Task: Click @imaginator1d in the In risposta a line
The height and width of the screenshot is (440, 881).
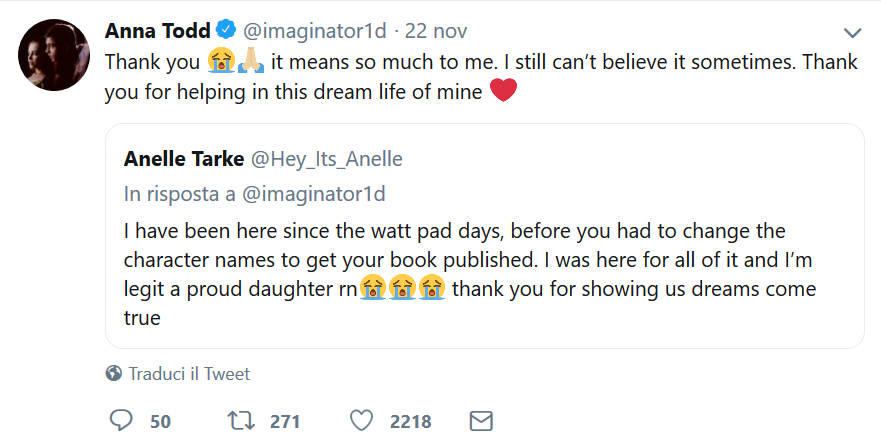Action: (314, 194)
